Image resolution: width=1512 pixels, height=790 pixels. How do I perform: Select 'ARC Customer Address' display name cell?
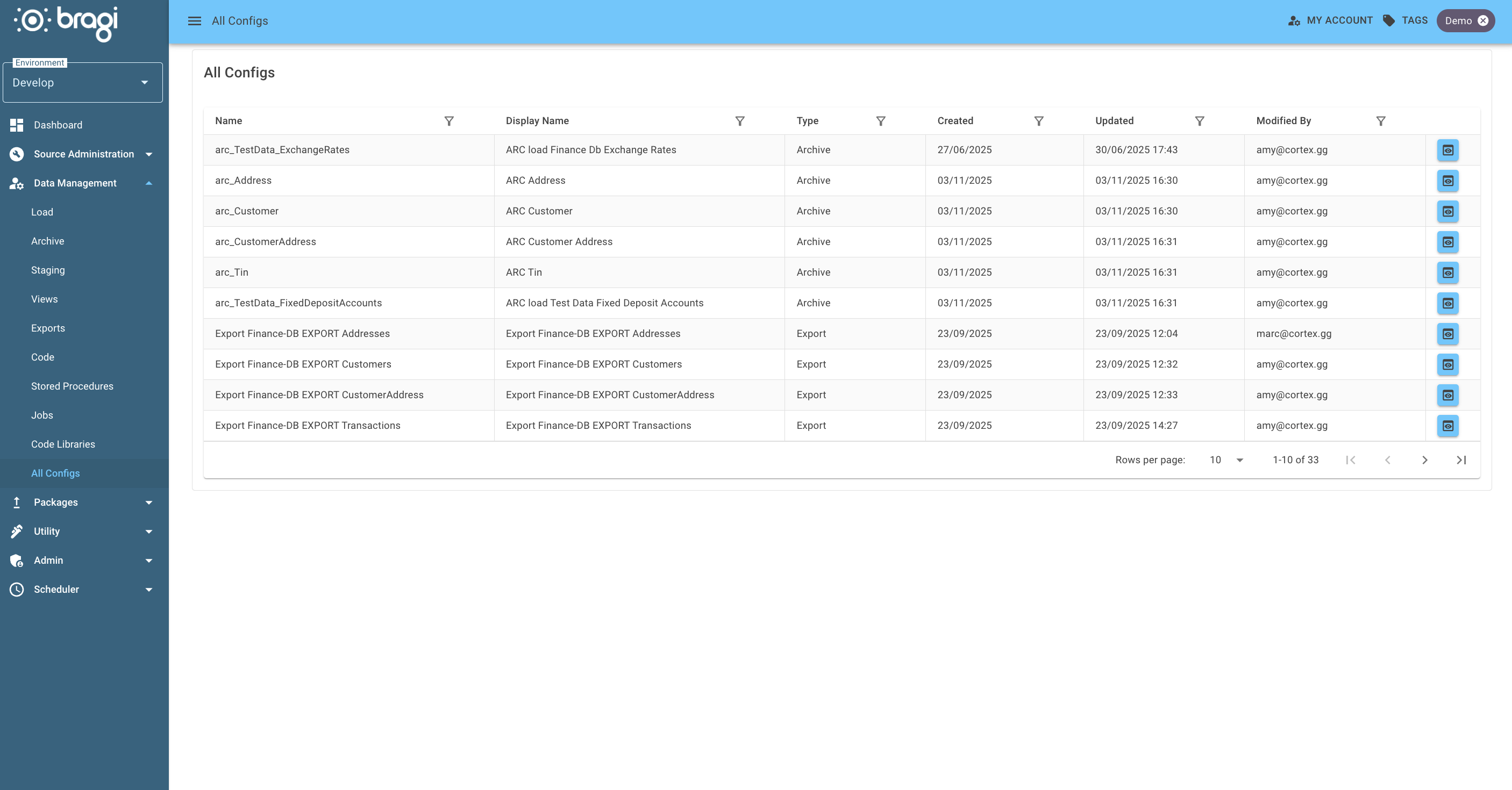tap(639, 242)
